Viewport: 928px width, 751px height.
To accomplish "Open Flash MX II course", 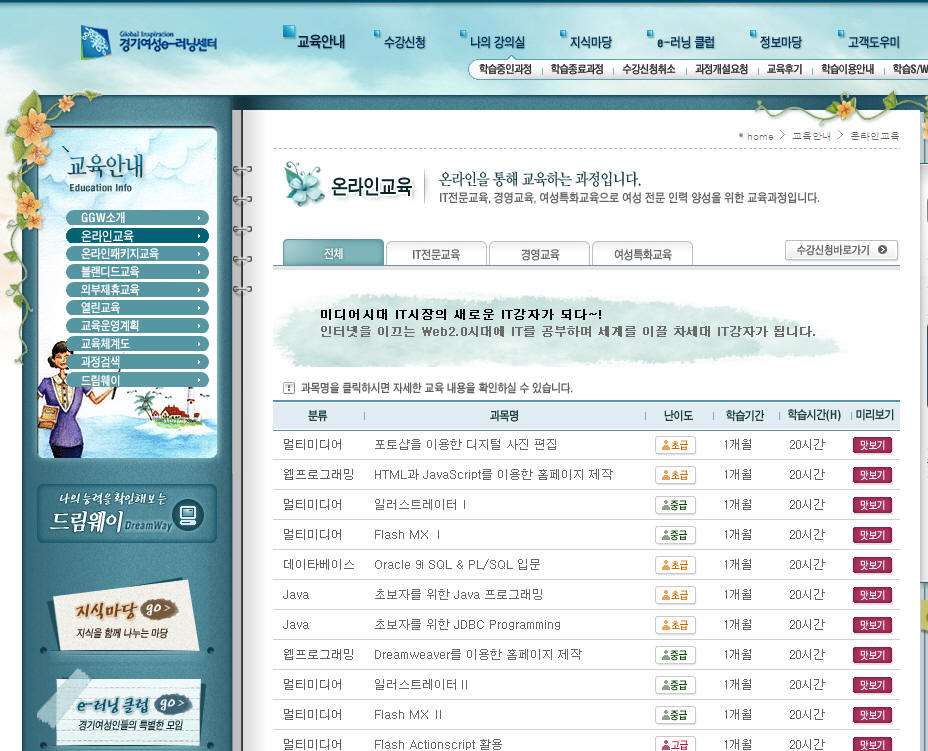I will coord(408,715).
